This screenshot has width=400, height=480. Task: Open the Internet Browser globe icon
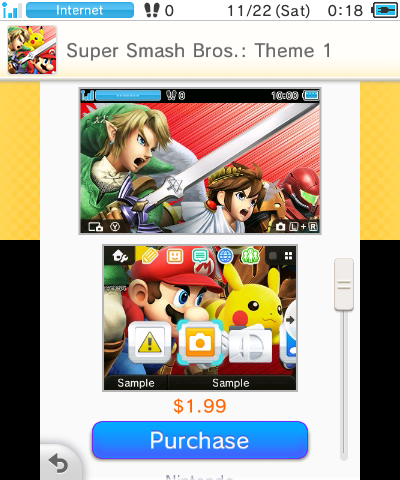[x=225, y=256]
